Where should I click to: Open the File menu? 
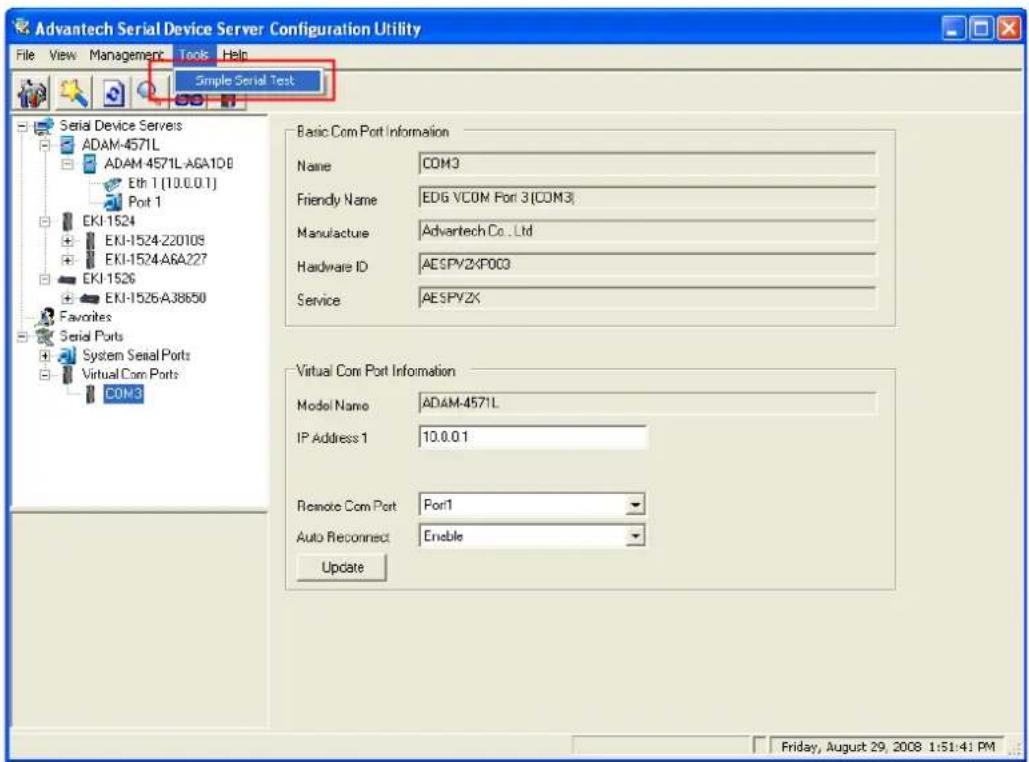(25, 55)
